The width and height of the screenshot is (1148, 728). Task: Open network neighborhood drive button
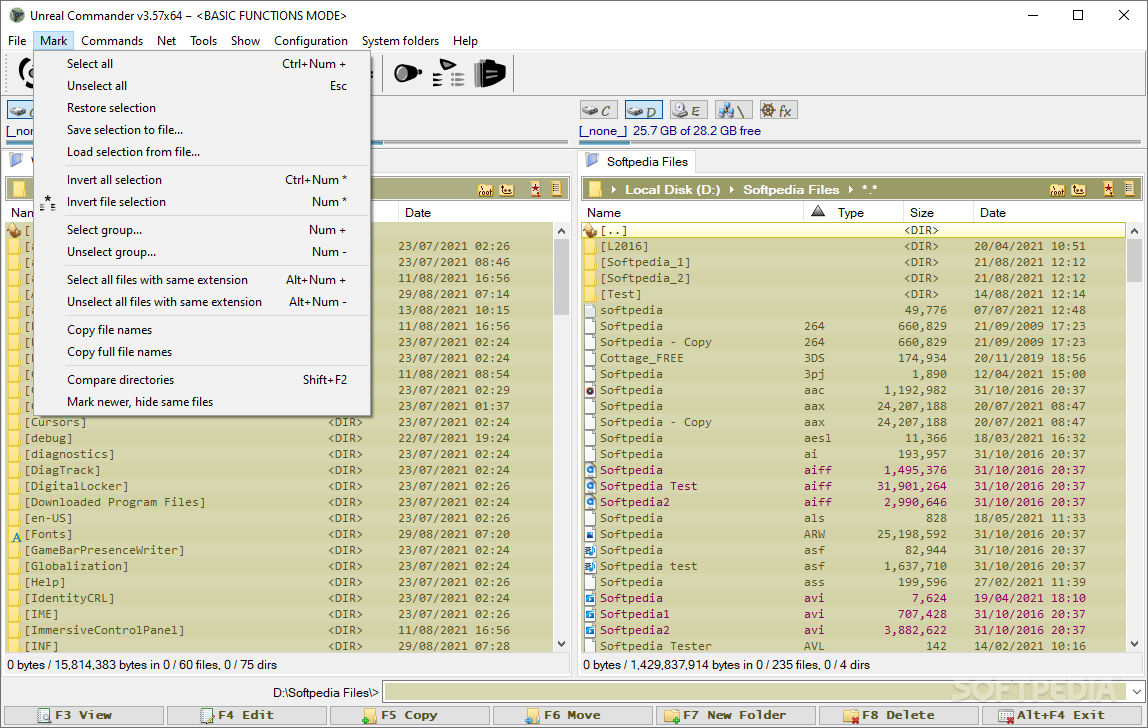coord(734,110)
